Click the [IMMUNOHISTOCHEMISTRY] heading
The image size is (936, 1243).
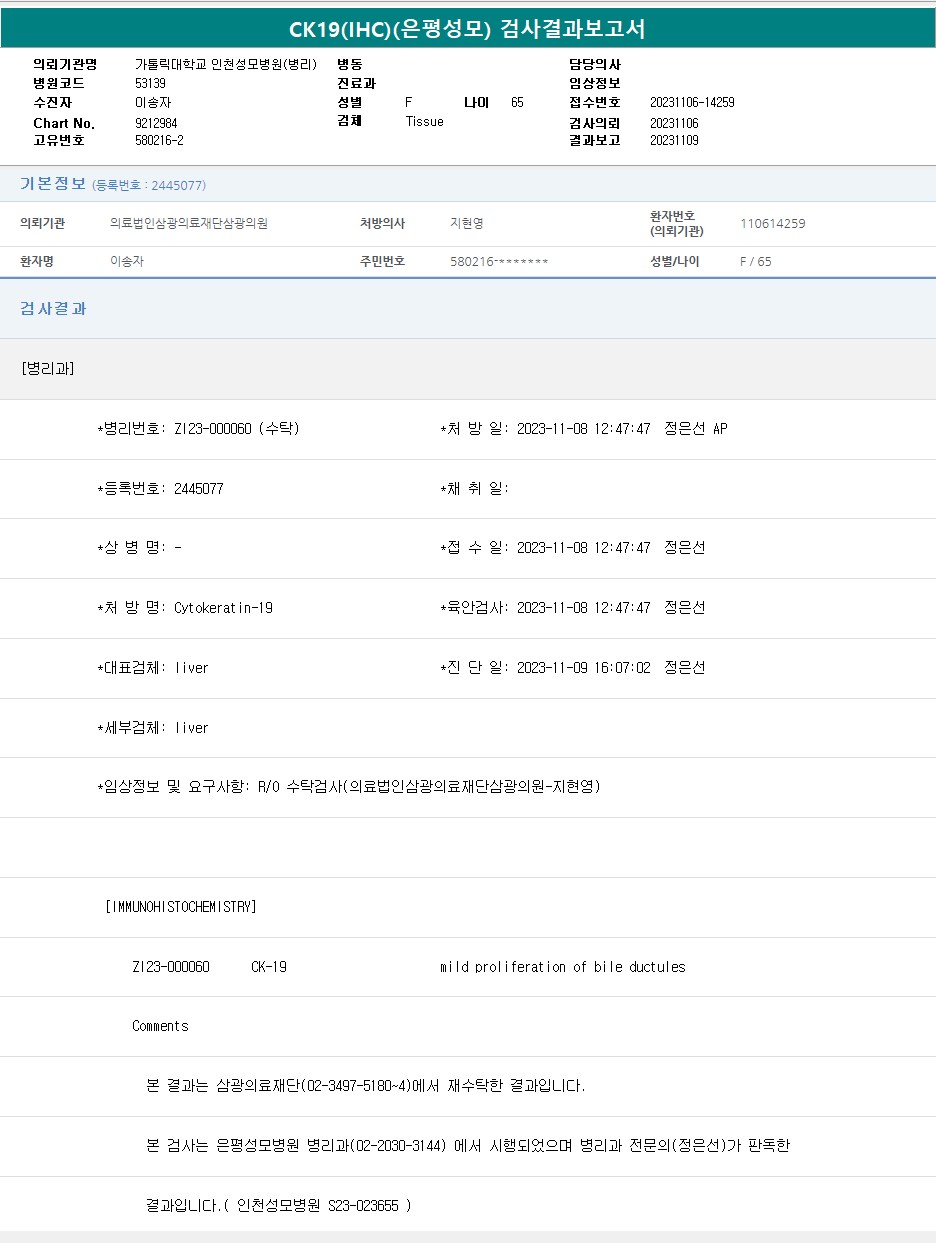(x=181, y=907)
